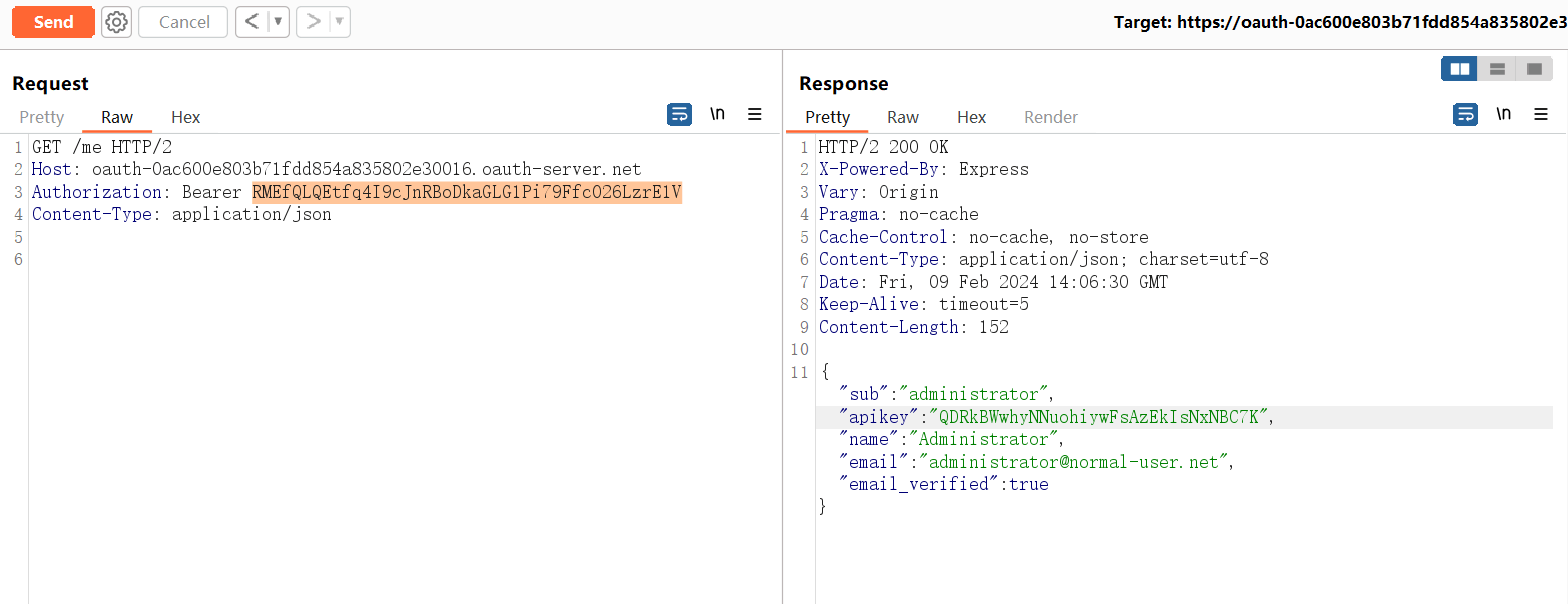Switch to side-by-side split layout
Image resolution: width=1568 pixels, height=604 pixels.
pyautogui.click(x=1459, y=69)
